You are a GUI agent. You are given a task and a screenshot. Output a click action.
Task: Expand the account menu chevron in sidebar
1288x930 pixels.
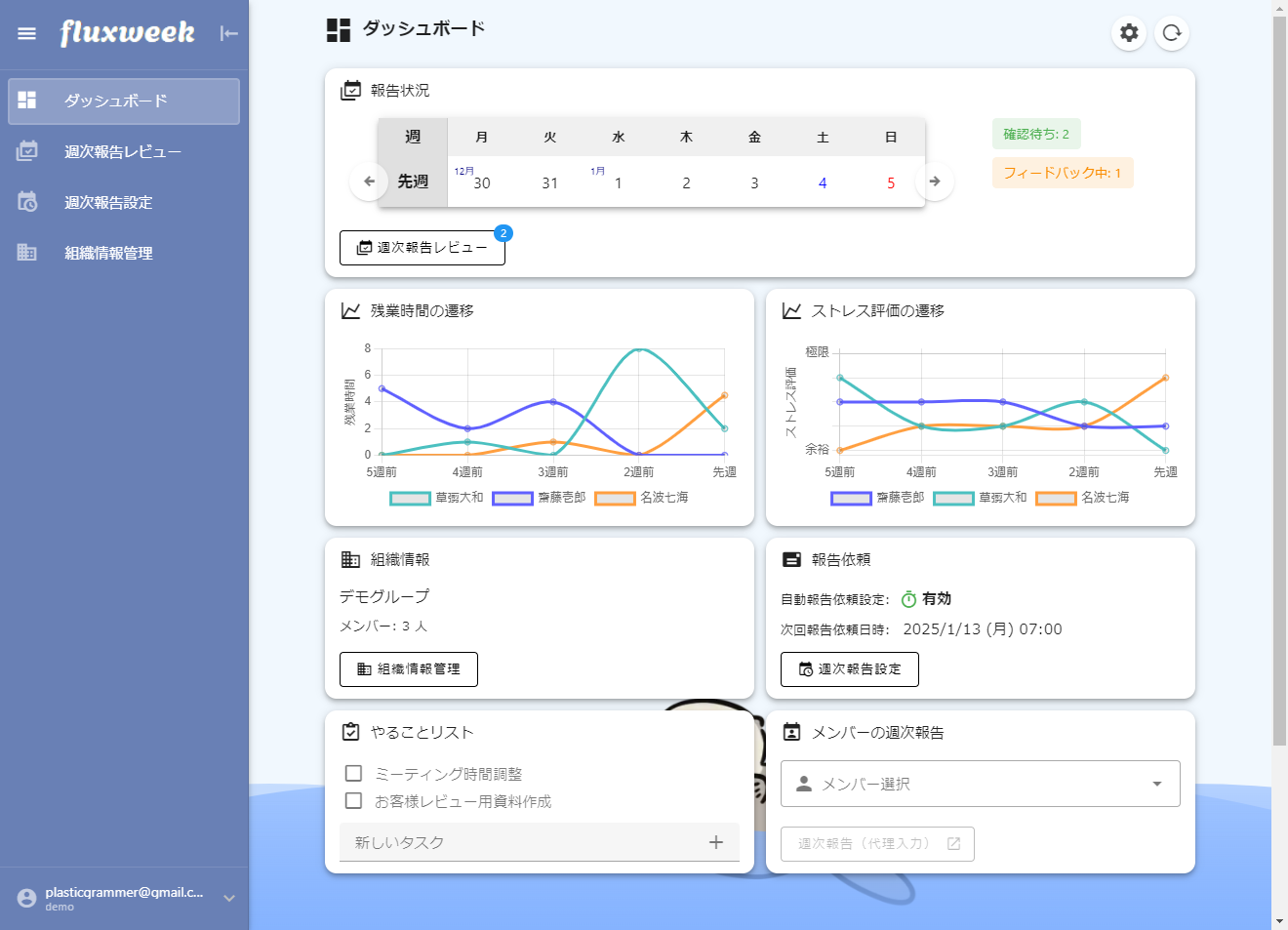click(229, 898)
